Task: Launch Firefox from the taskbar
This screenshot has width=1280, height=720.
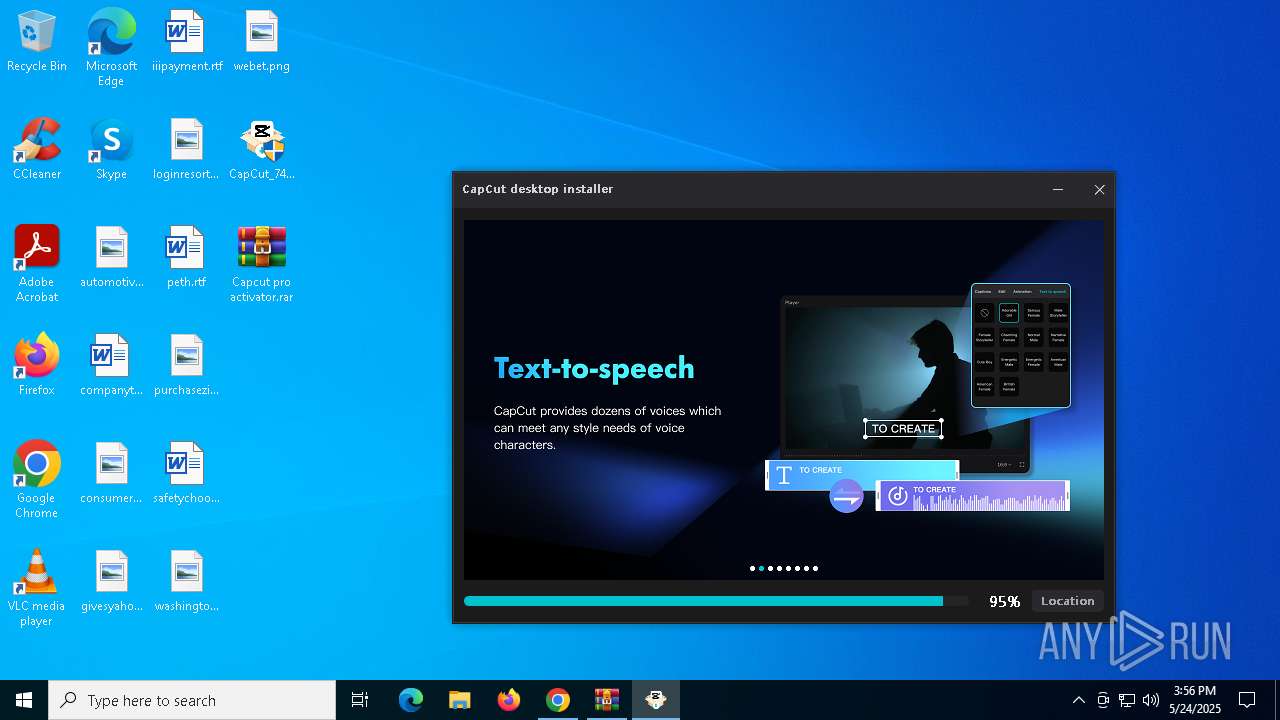Action: 509,700
